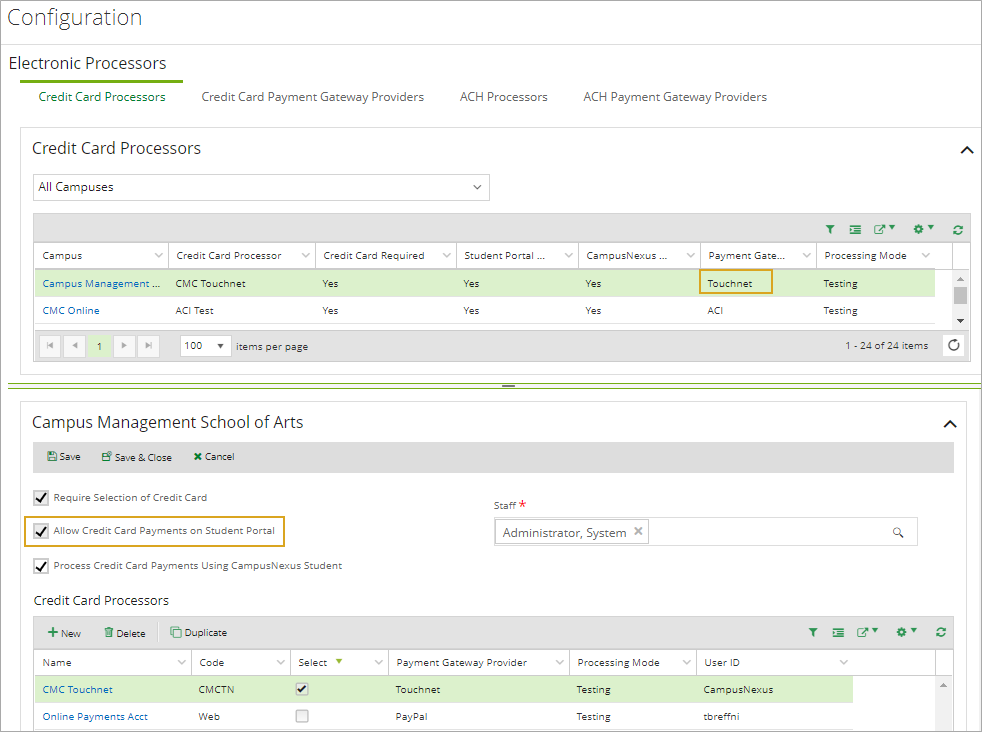Click the Delete icon above the processors grid
Image resolution: width=982 pixels, height=732 pixels.
(124, 632)
